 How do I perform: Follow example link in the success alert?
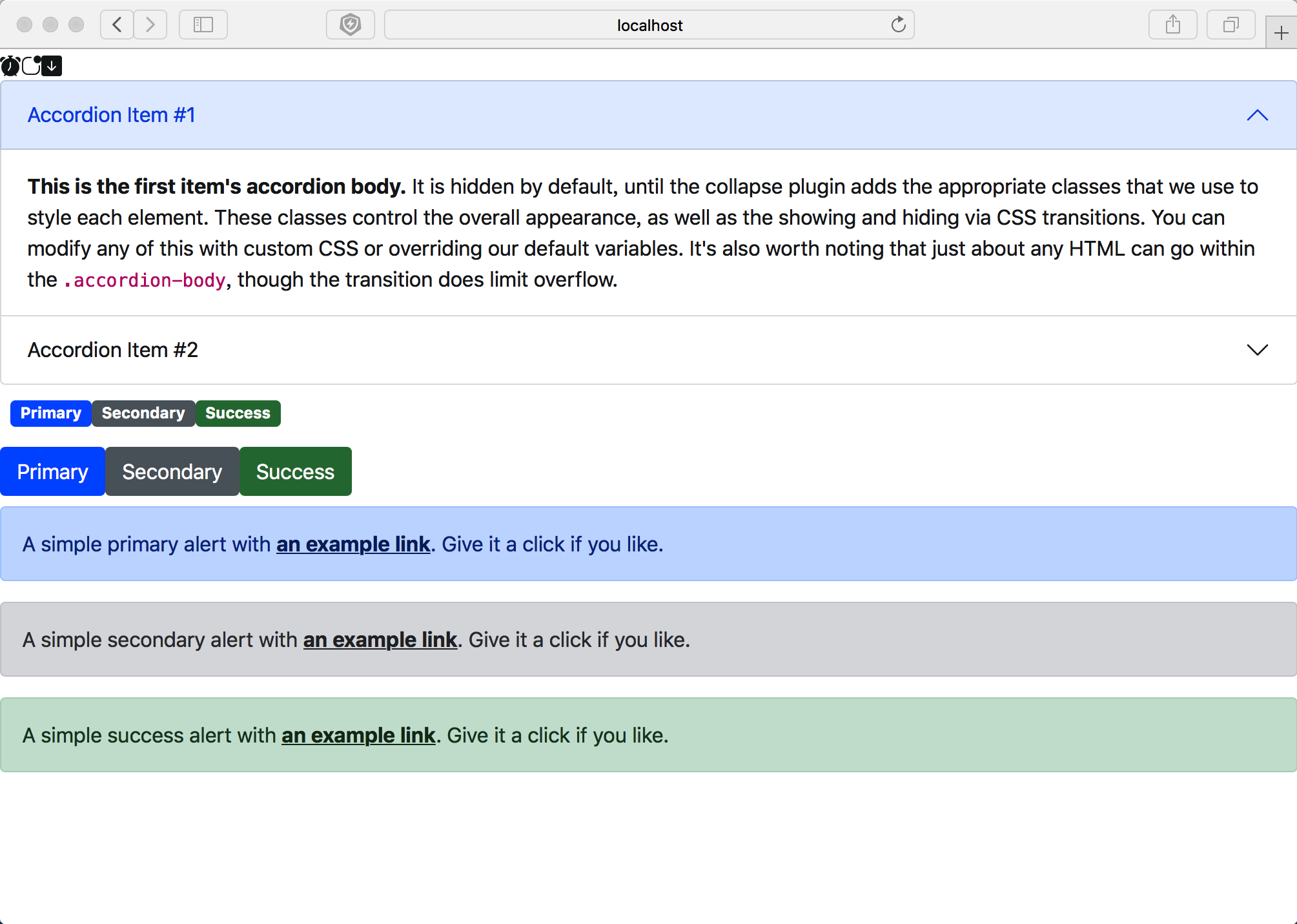(x=358, y=735)
